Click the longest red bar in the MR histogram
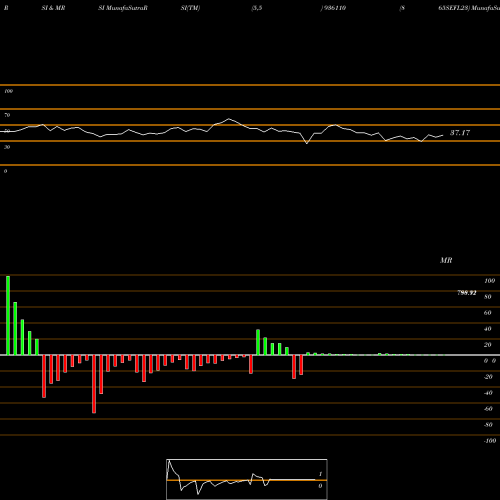This screenshot has width=500, height=500. click(x=94, y=384)
